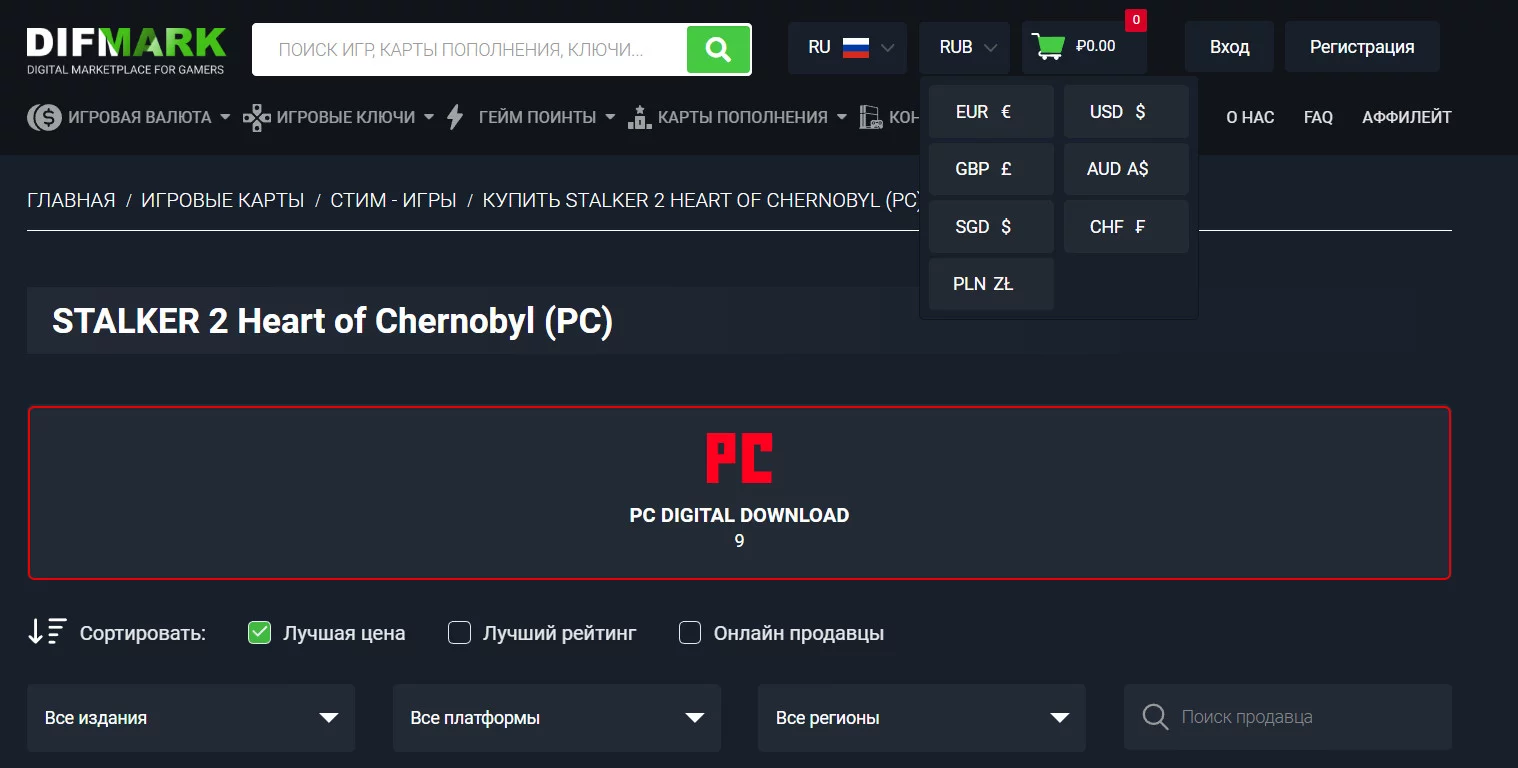Screen dimensions: 1518x768
Task: Click the green search magnifier button
Action: tap(718, 48)
